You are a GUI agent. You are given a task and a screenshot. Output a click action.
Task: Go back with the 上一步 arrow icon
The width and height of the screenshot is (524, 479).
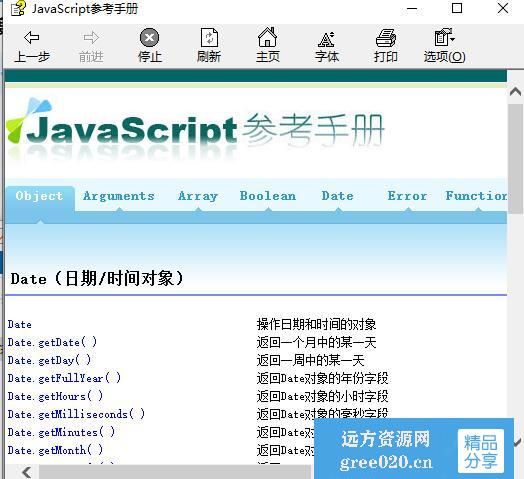tap(32, 37)
